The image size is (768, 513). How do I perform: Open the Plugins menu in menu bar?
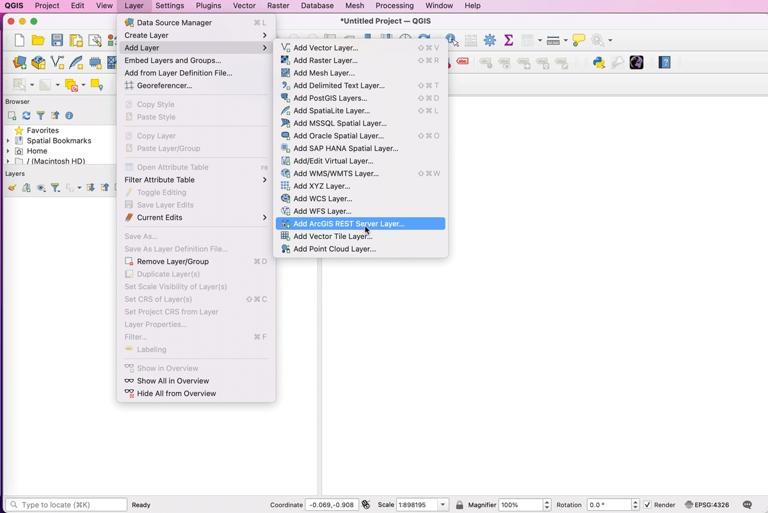[x=208, y=6]
